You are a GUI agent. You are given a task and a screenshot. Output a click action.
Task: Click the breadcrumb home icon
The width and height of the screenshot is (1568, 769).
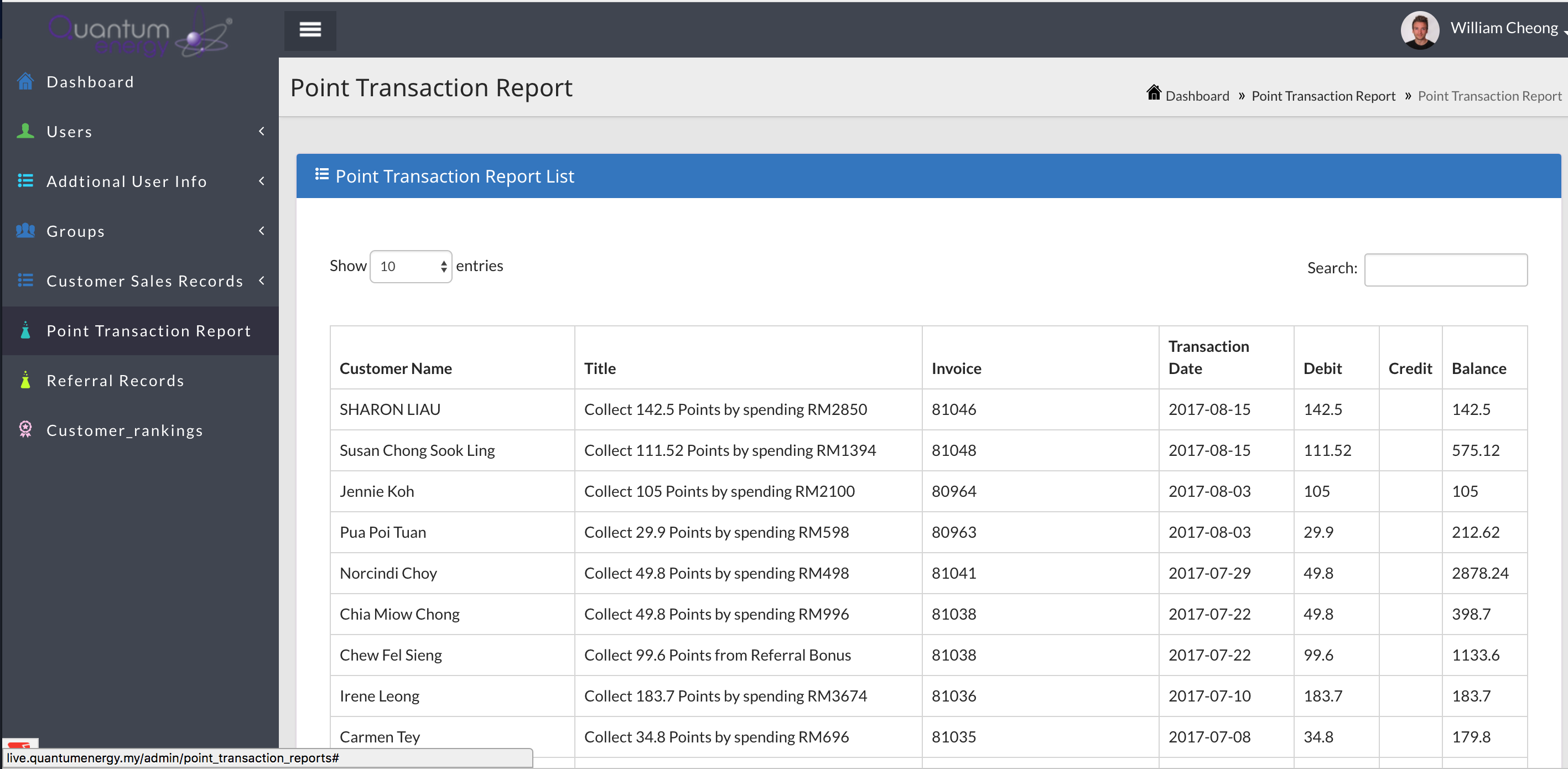click(x=1153, y=93)
